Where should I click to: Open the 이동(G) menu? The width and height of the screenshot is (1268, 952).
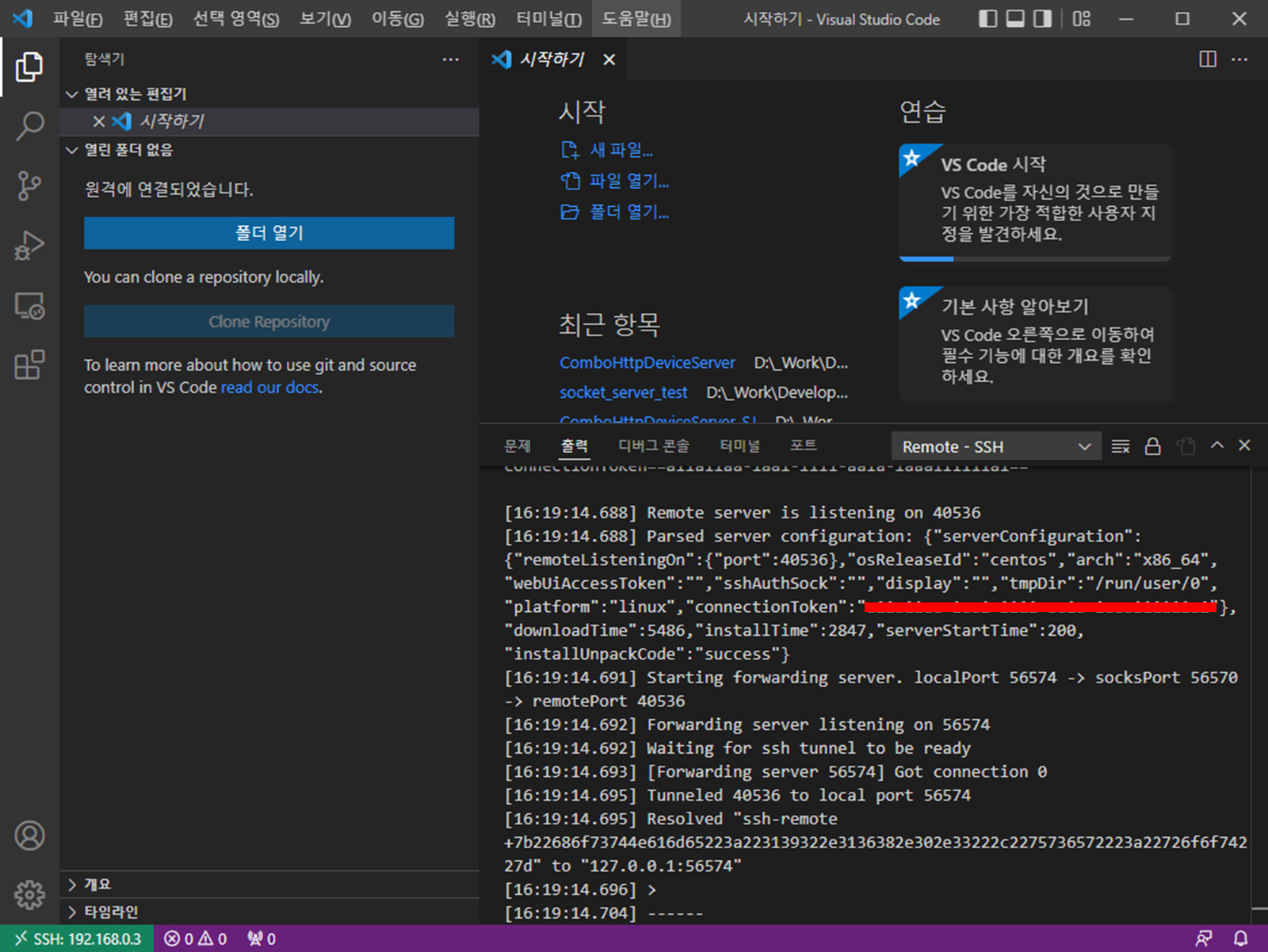pyautogui.click(x=398, y=18)
